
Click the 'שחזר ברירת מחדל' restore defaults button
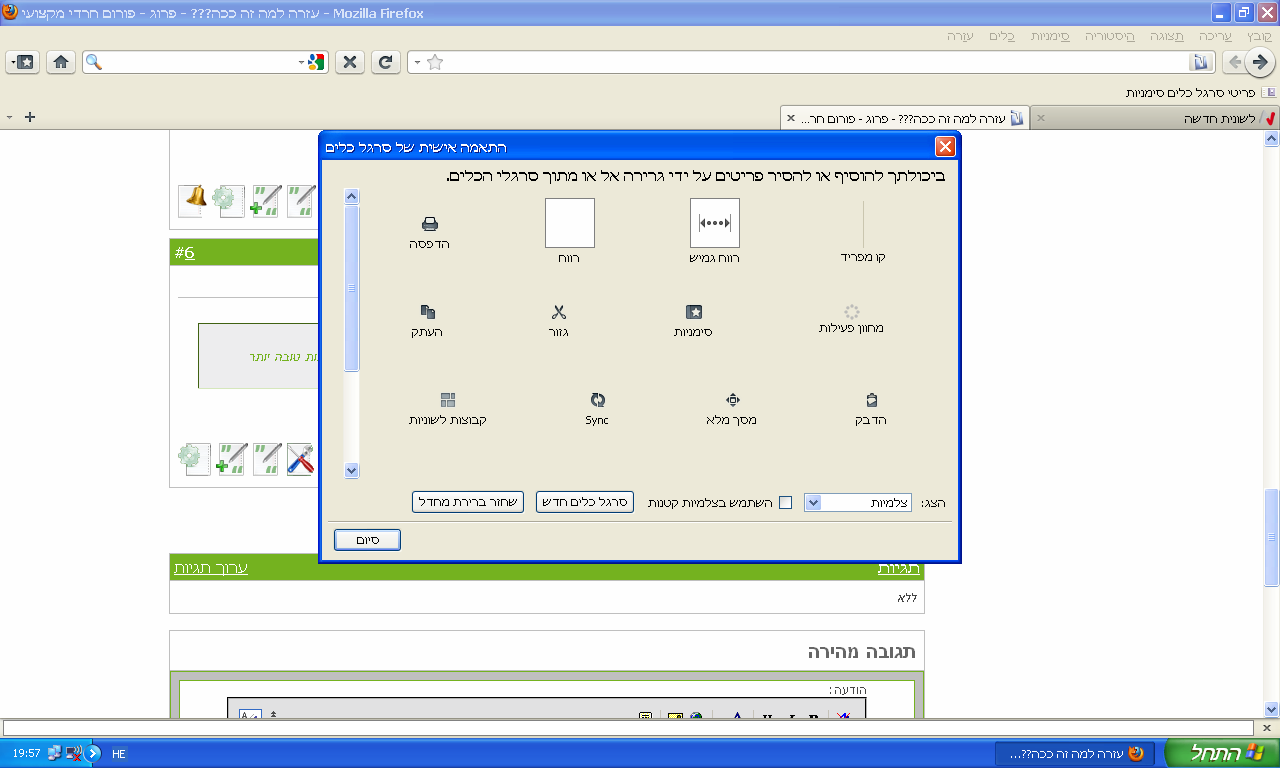pos(468,502)
